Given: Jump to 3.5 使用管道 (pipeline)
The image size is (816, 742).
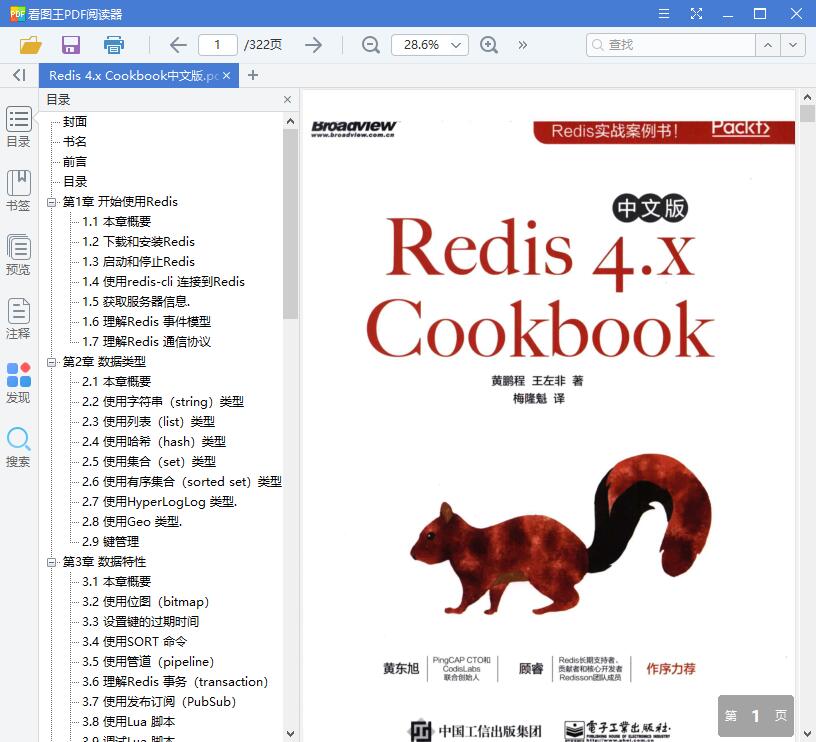Looking at the screenshot, I should click(148, 662).
